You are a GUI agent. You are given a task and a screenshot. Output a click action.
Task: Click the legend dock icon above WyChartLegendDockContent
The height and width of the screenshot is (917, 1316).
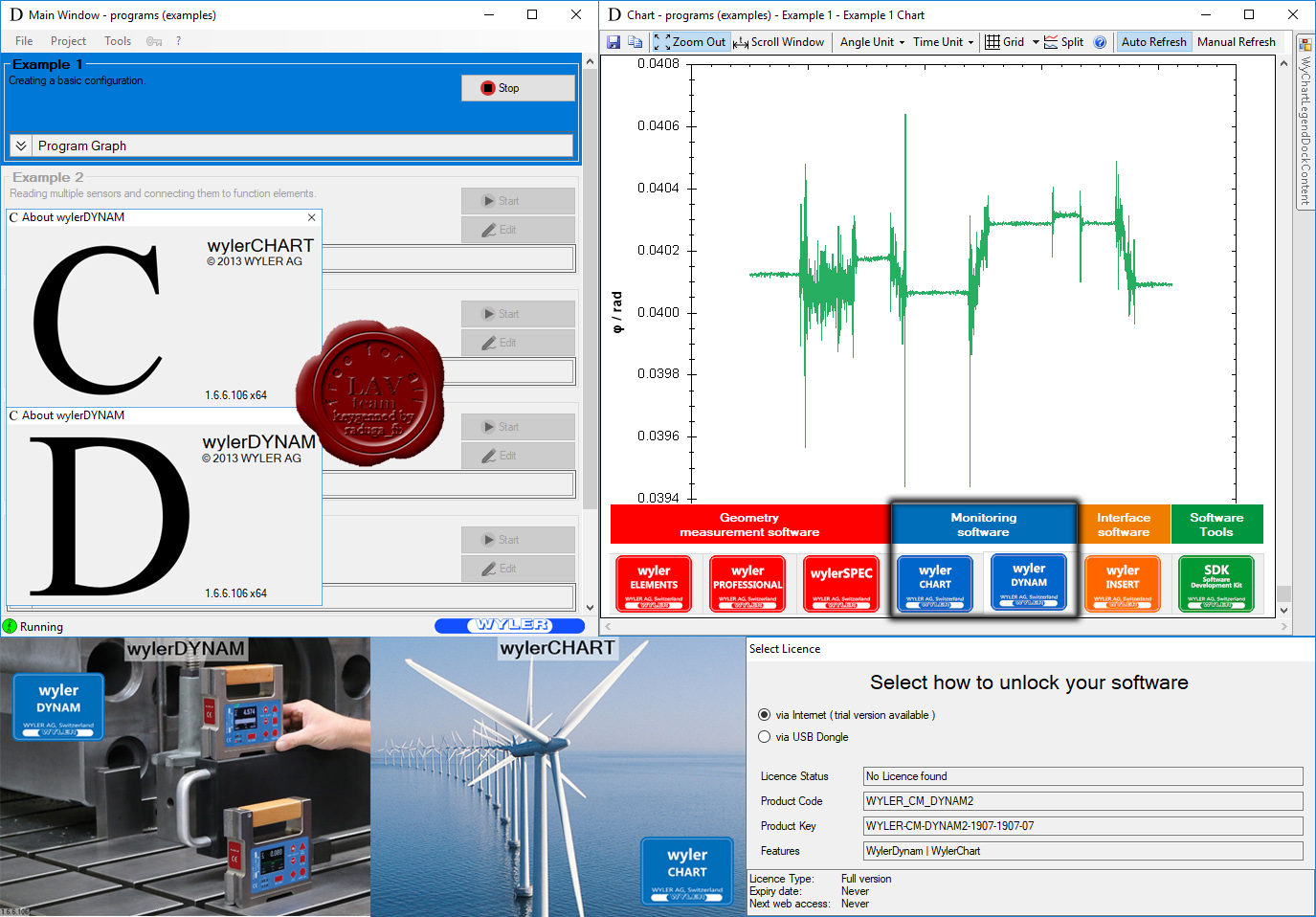coord(1305,44)
